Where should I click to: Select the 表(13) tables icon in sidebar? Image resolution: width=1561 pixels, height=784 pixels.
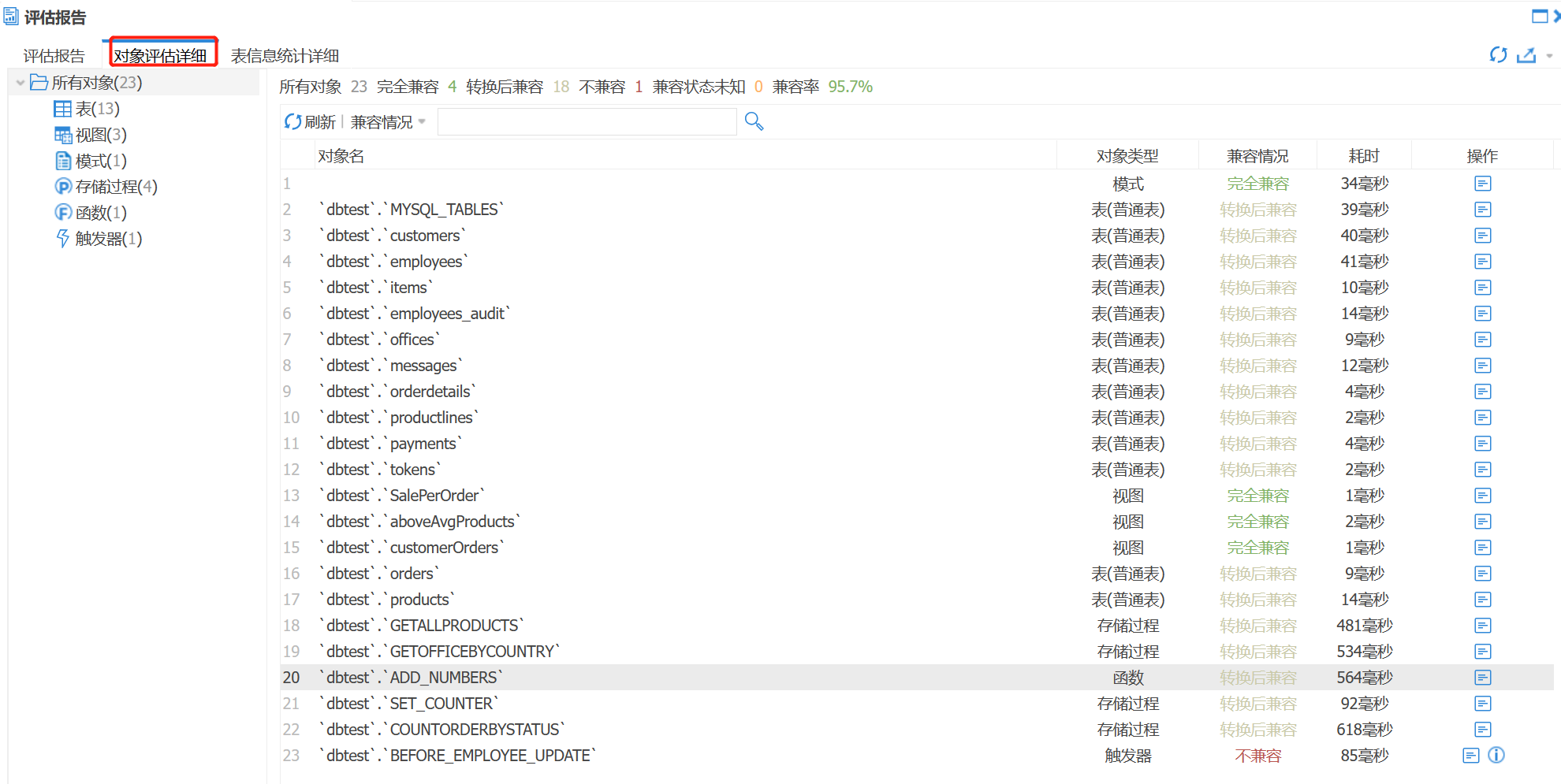(64, 108)
